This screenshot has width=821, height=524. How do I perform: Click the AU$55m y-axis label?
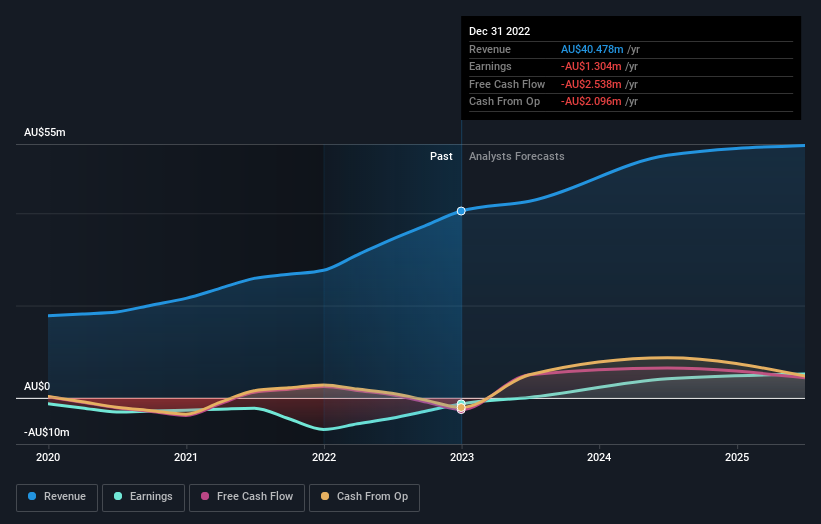click(x=45, y=132)
